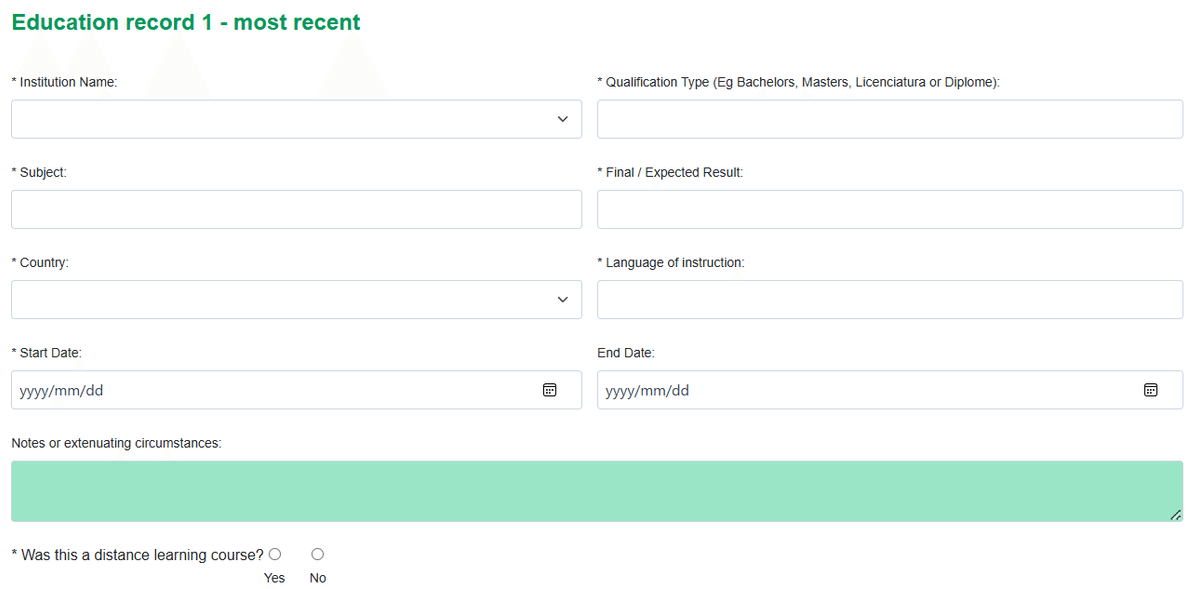Focus the Final / Expected Result field
The width and height of the screenshot is (1200, 589).
click(x=889, y=210)
